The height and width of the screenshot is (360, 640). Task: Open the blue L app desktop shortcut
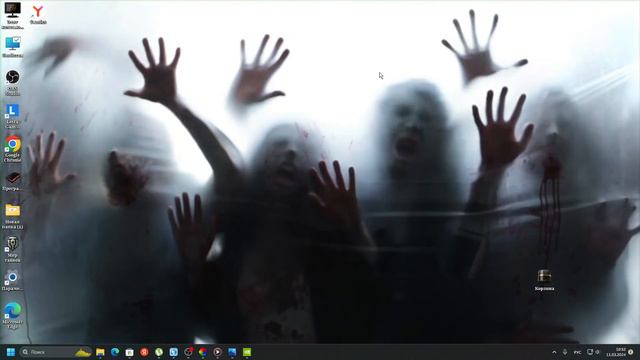(x=12, y=116)
